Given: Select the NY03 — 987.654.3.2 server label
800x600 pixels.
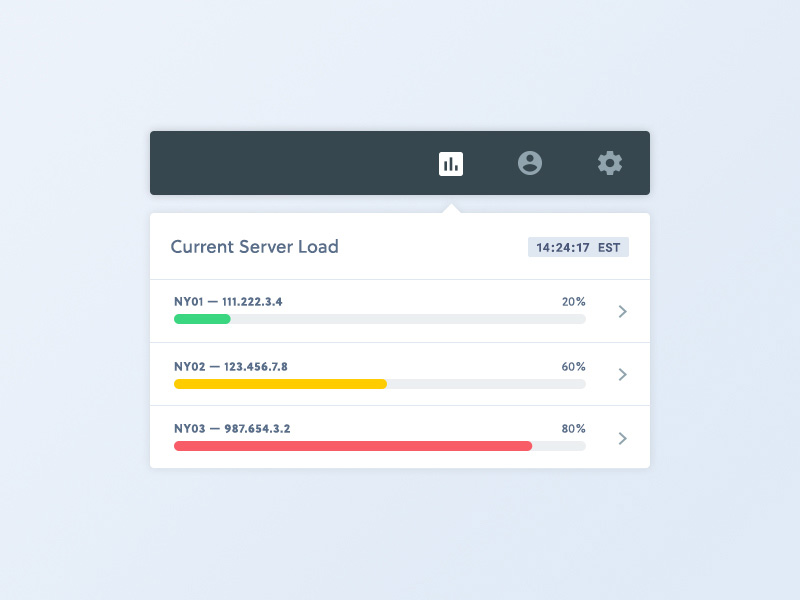Looking at the screenshot, I should pos(232,429).
